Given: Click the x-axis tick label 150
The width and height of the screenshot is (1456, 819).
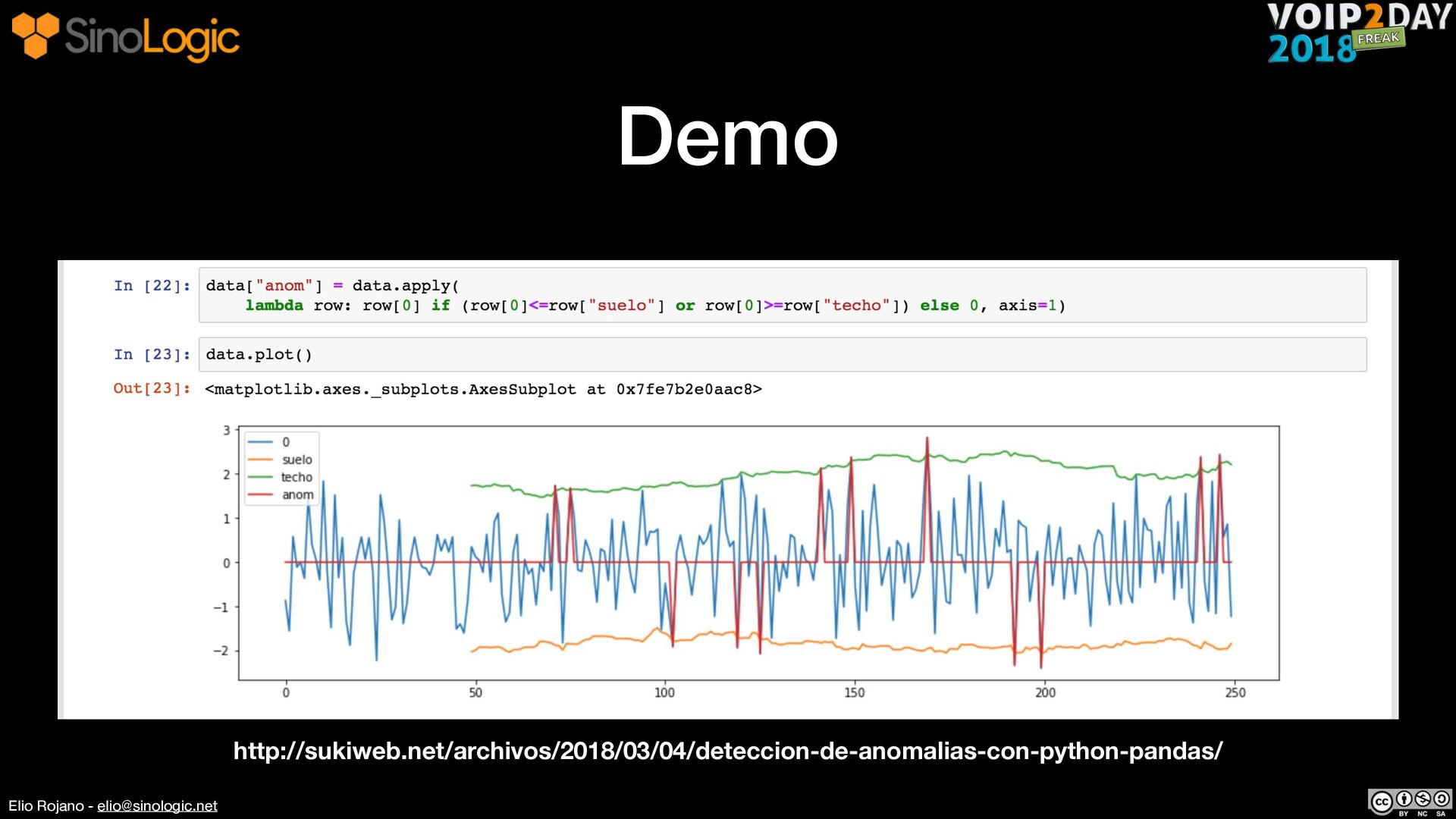Looking at the screenshot, I should coord(855,692).
